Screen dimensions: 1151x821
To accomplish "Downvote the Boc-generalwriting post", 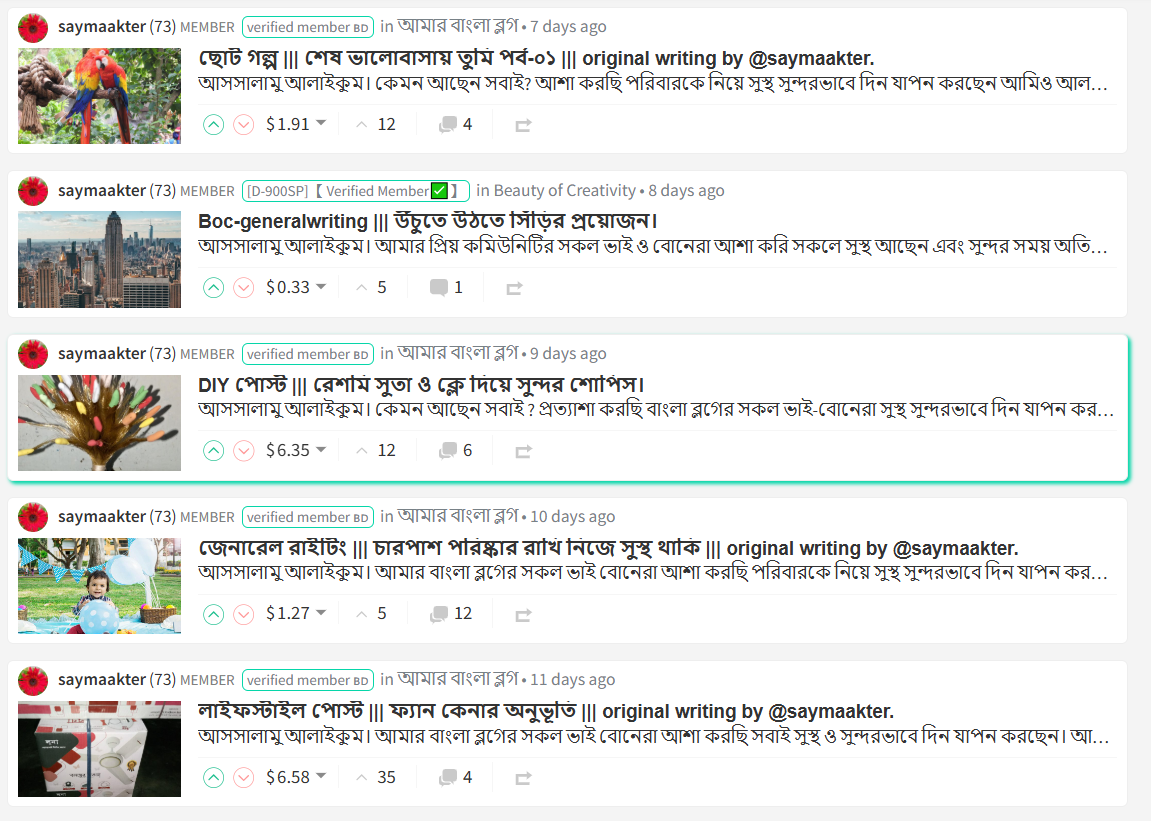I will click(x=244, y=288).
